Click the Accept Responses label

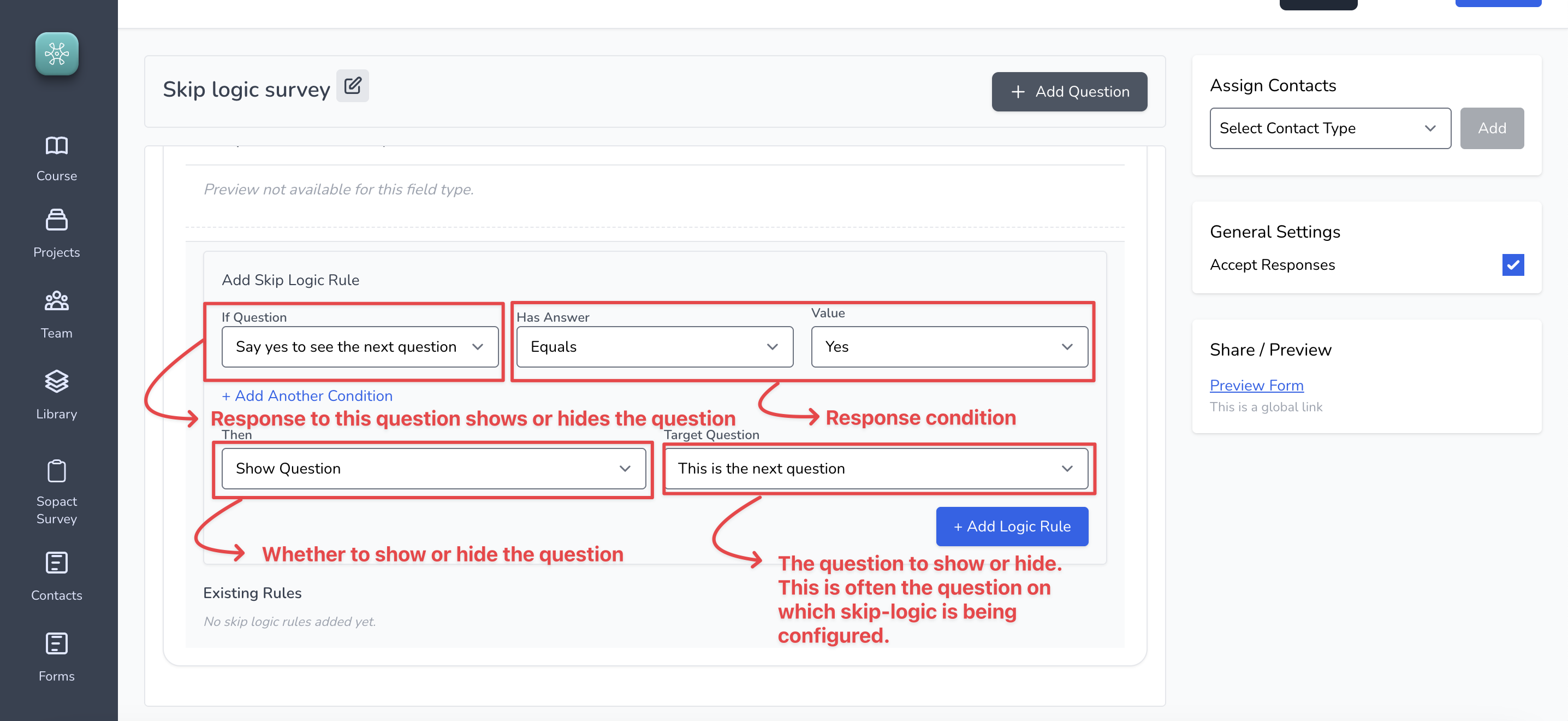click(1272, 265)
